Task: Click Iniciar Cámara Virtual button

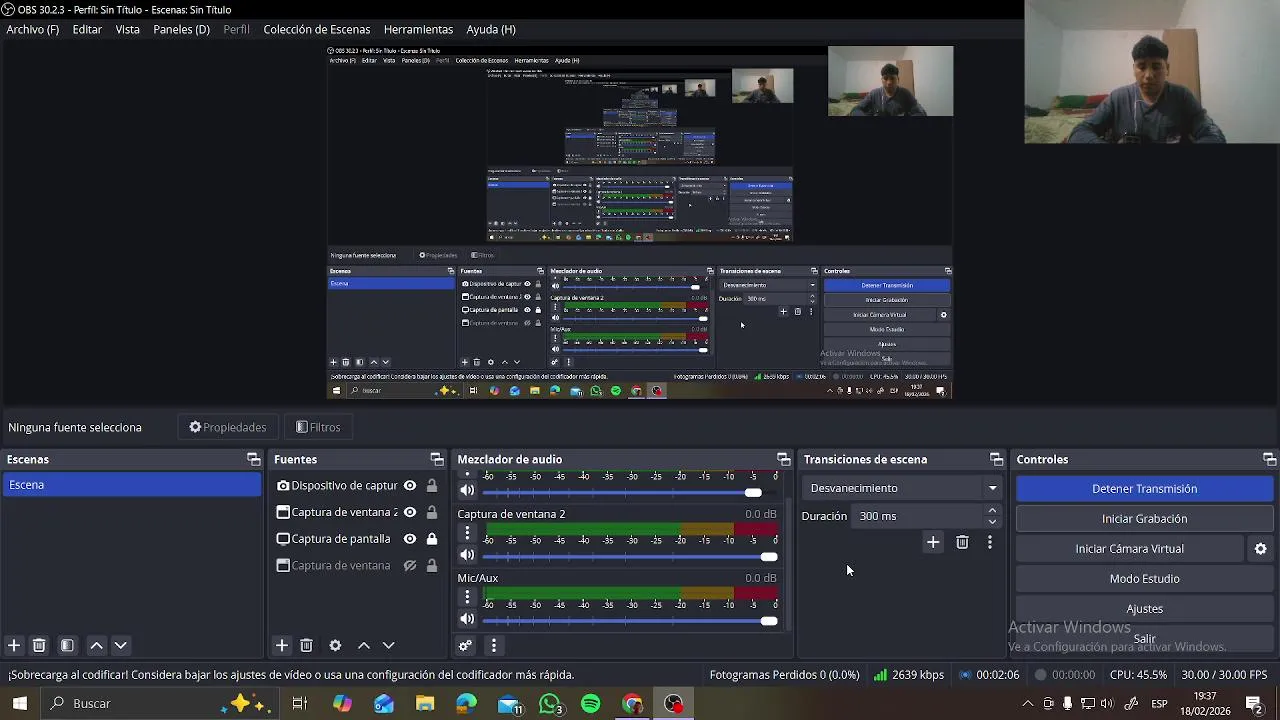Action: (x=1130, y=549)
